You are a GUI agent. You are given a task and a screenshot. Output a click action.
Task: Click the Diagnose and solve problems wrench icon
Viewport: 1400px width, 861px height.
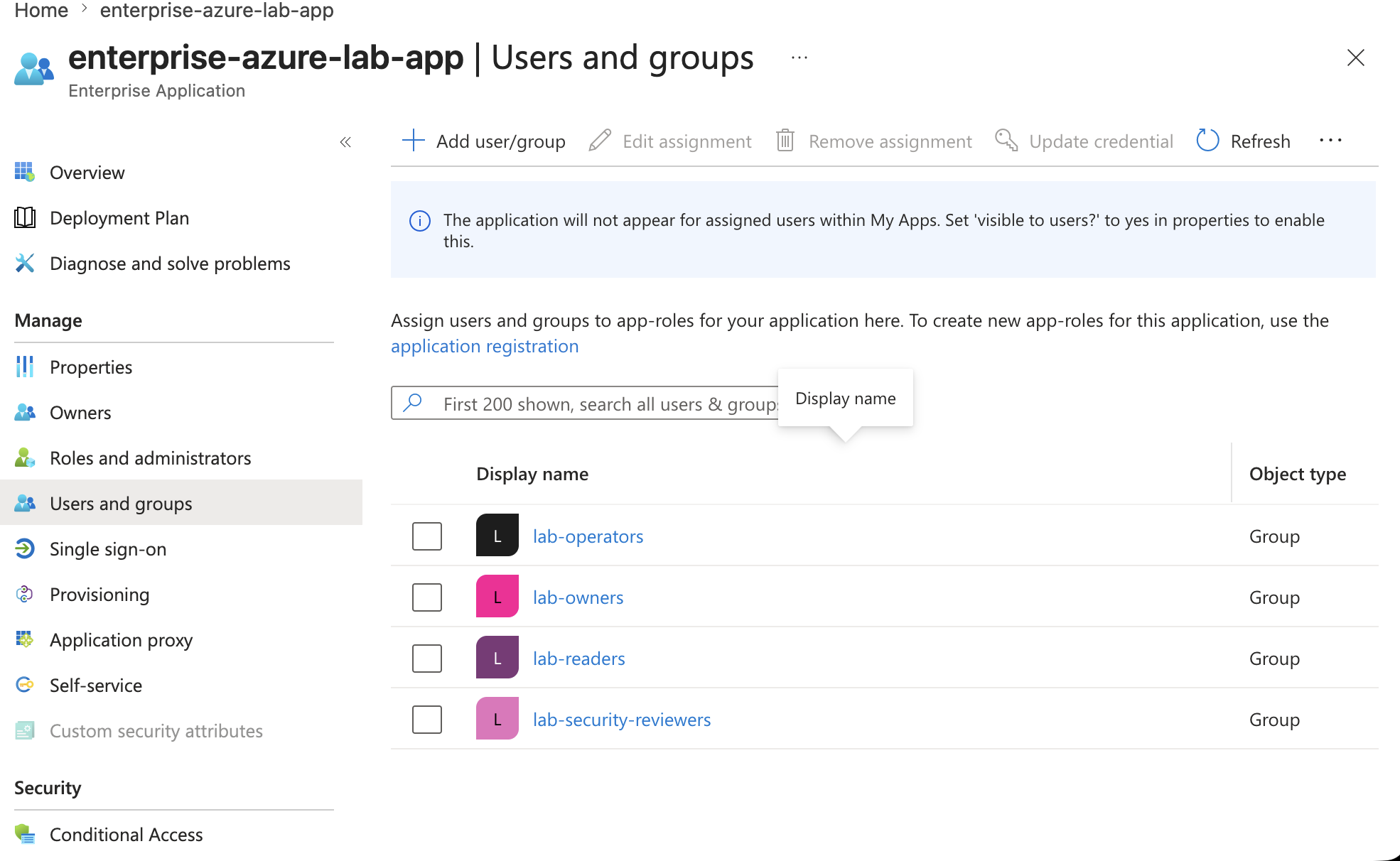[x=25, y=263]
